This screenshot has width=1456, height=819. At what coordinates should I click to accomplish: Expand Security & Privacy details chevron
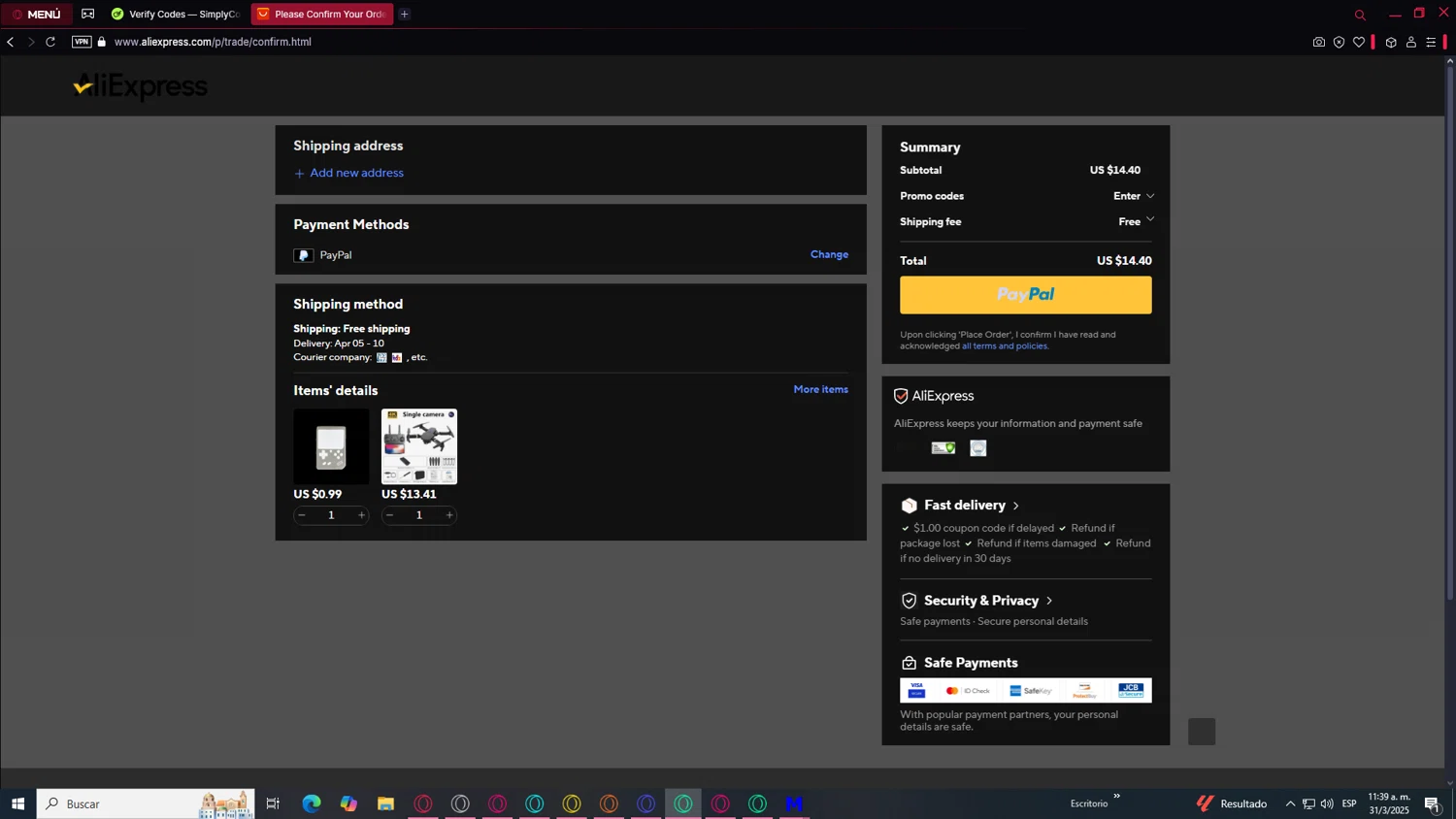point(1049,601)
